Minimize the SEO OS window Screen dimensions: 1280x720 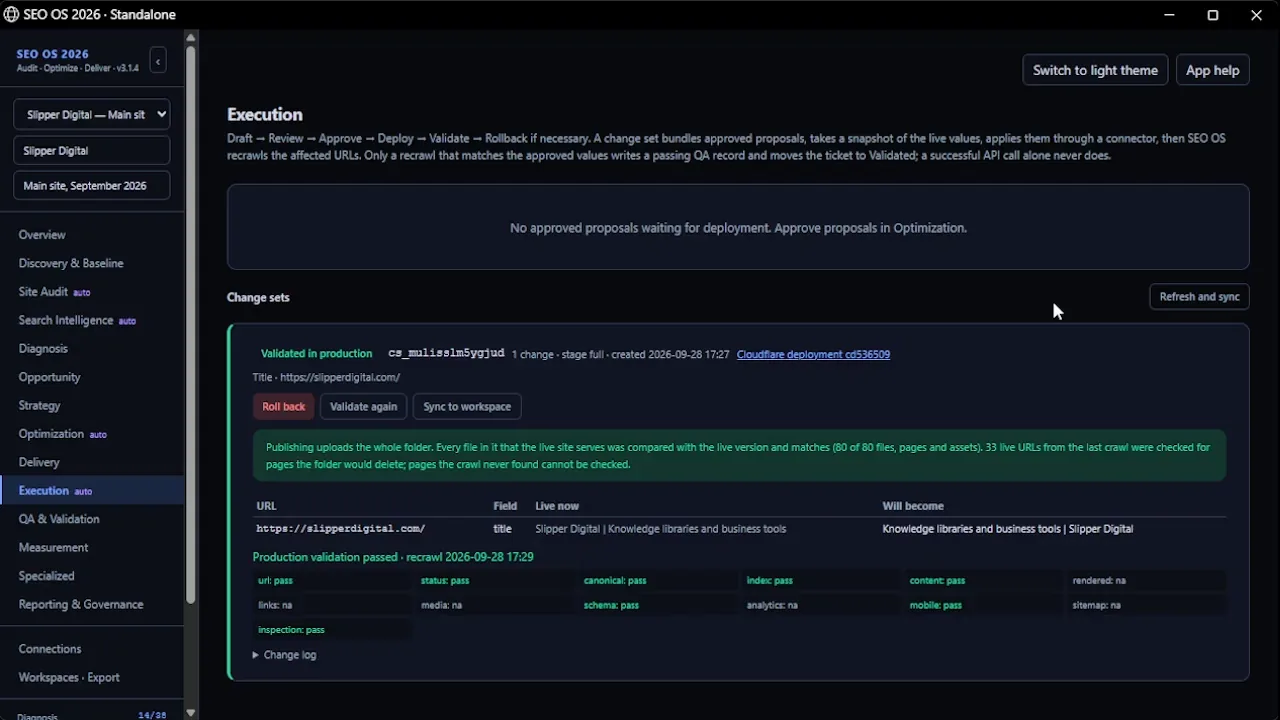click(1170, 15)
